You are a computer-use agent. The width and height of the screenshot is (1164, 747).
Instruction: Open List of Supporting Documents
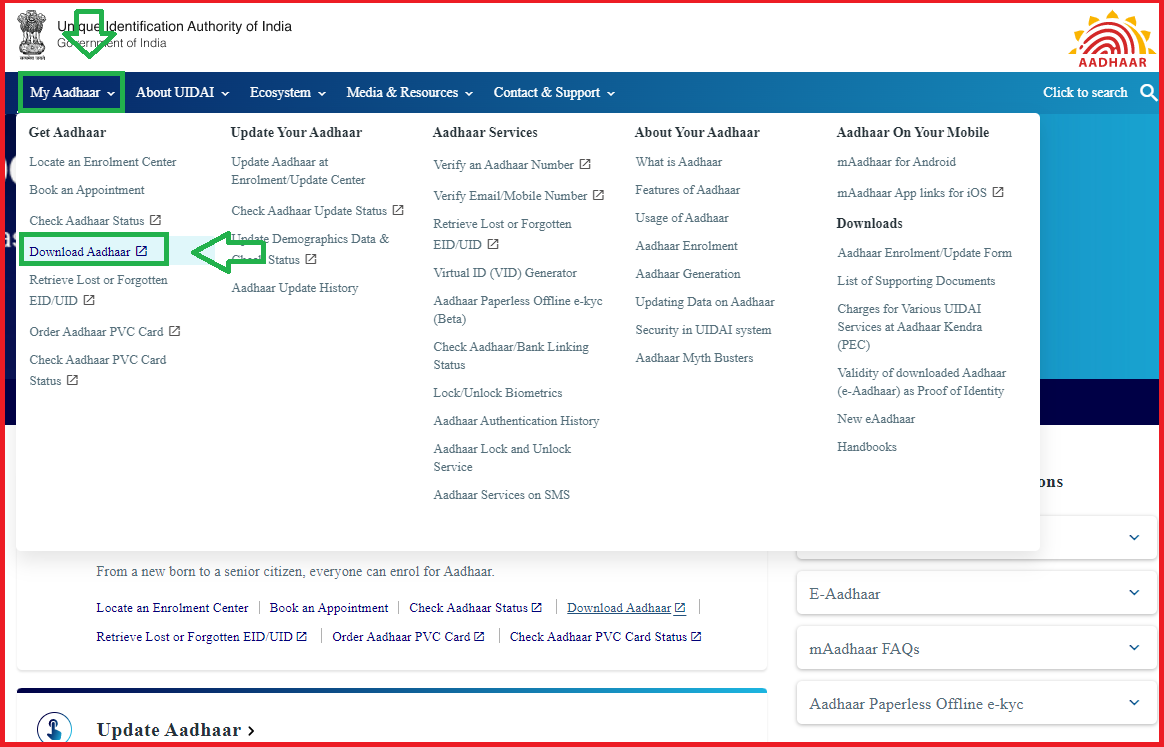point(916,281)
